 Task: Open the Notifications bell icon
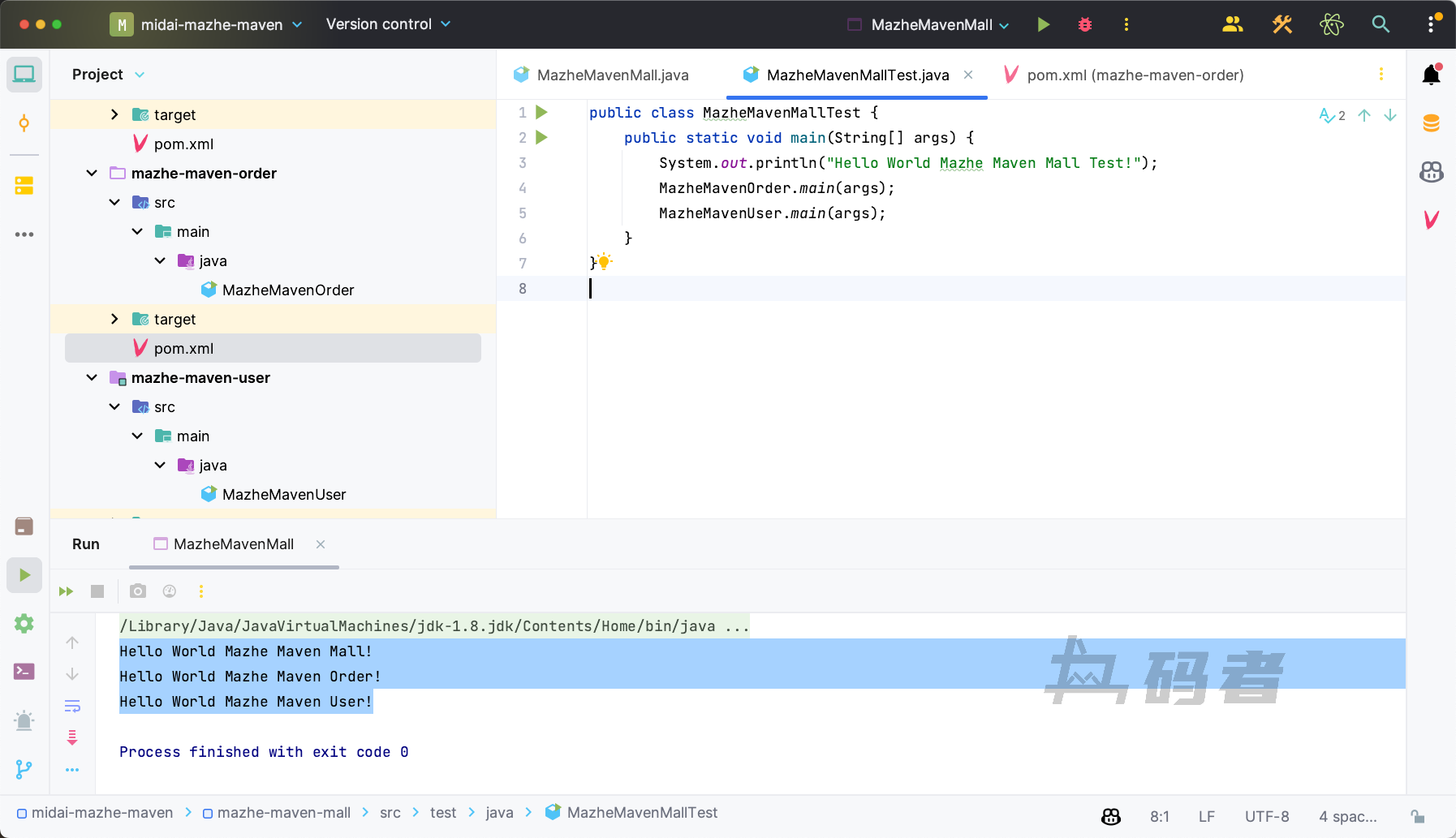pyautogui.click(x=1431, y=75)
